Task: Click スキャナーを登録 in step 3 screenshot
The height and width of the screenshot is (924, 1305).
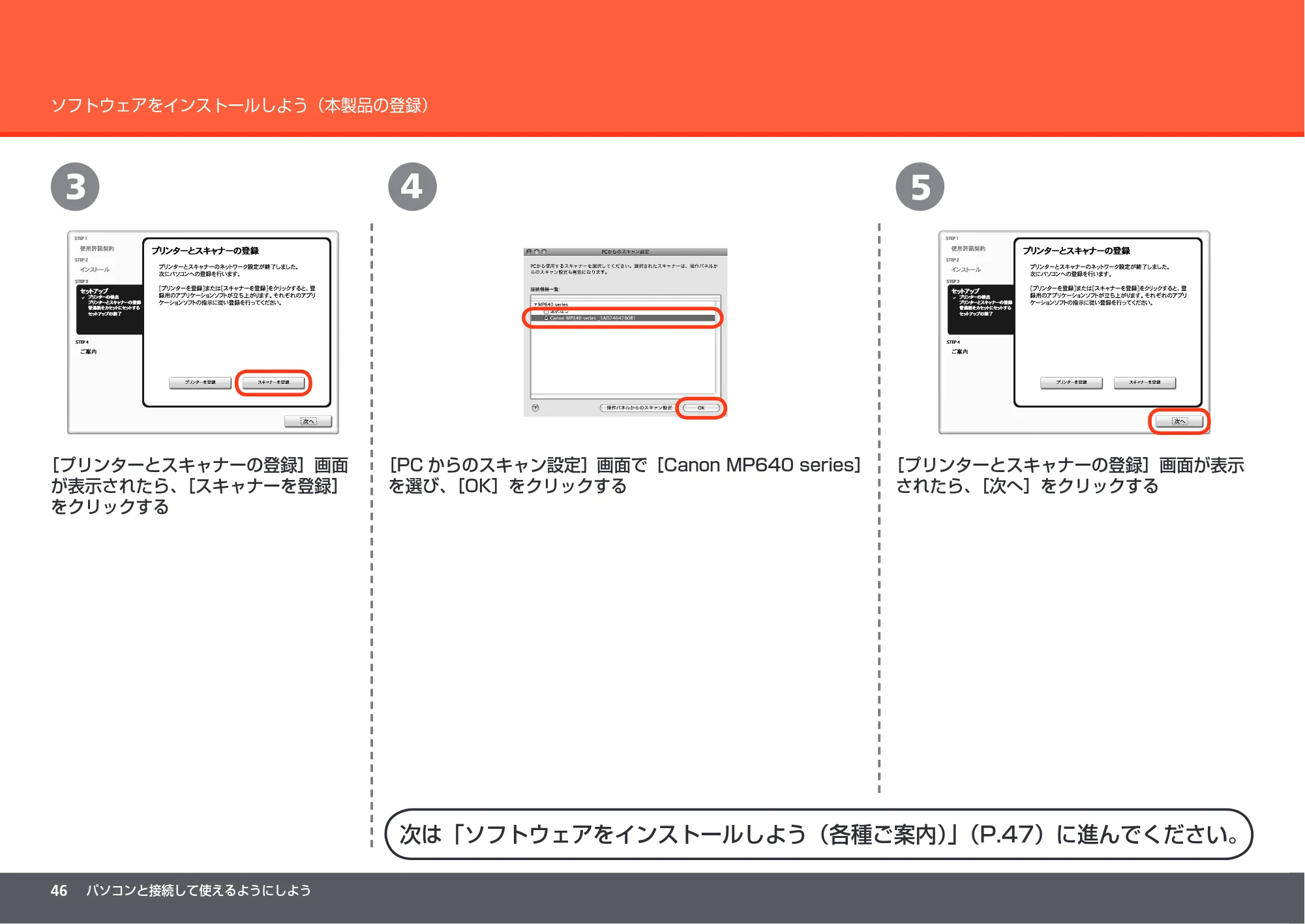Action: click(273, 383)
